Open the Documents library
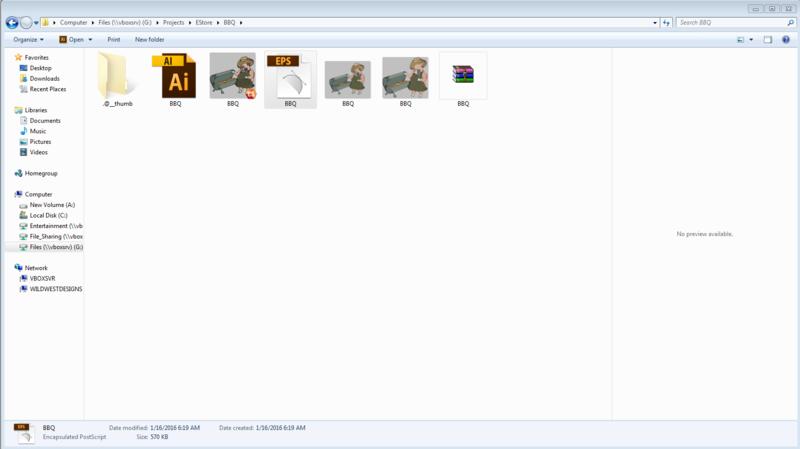The width and height of the screenshot is (800, 449). 45,120
